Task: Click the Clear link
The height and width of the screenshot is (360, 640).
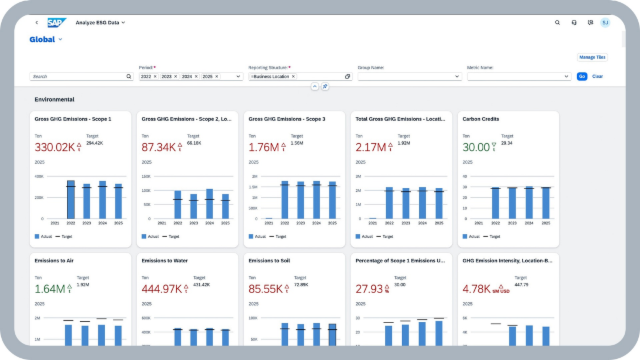Action: coord(597,76)
